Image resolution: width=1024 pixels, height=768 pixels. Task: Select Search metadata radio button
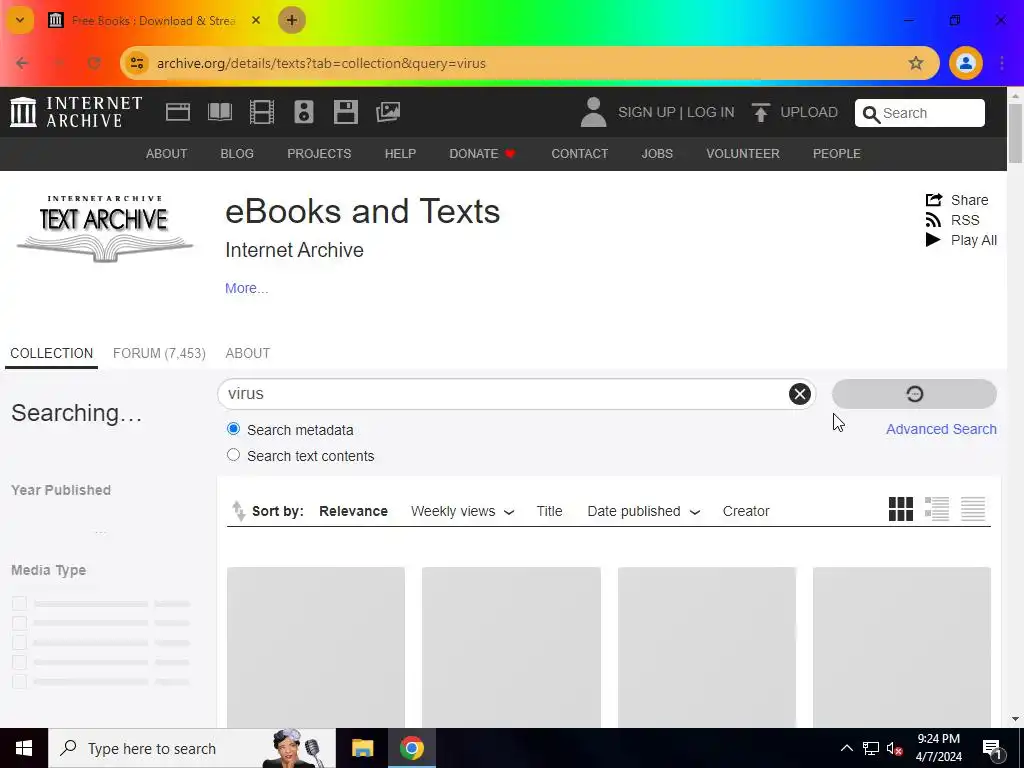[x=233, y=429]
